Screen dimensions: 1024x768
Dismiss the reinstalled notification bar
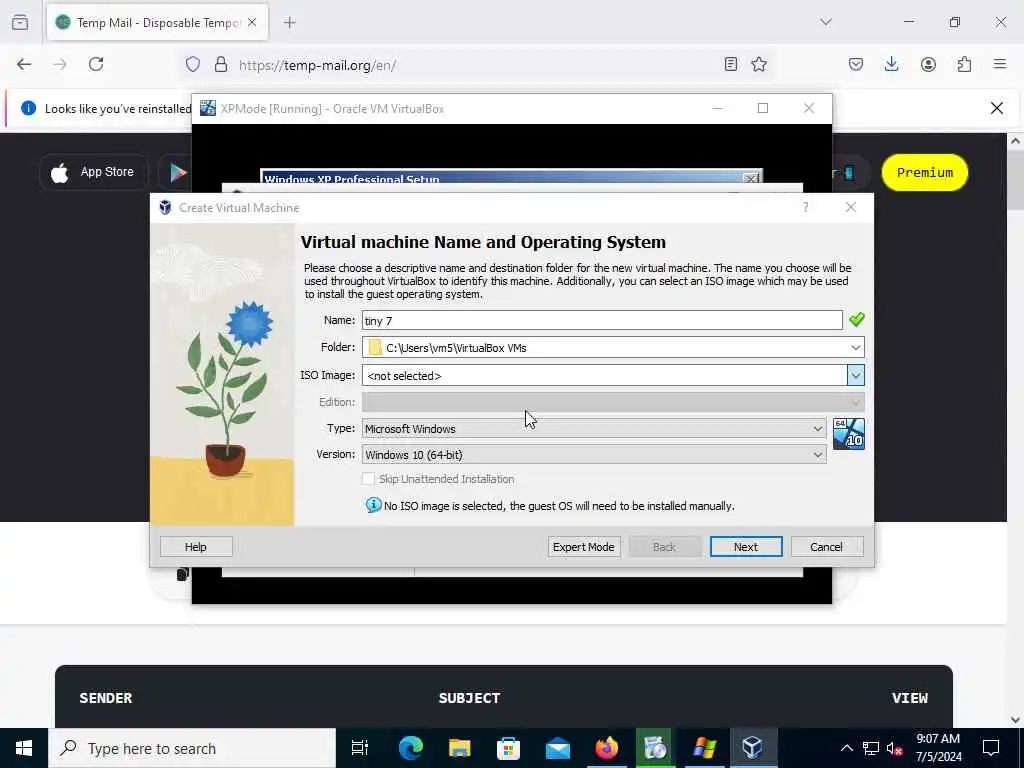[997, 108]
